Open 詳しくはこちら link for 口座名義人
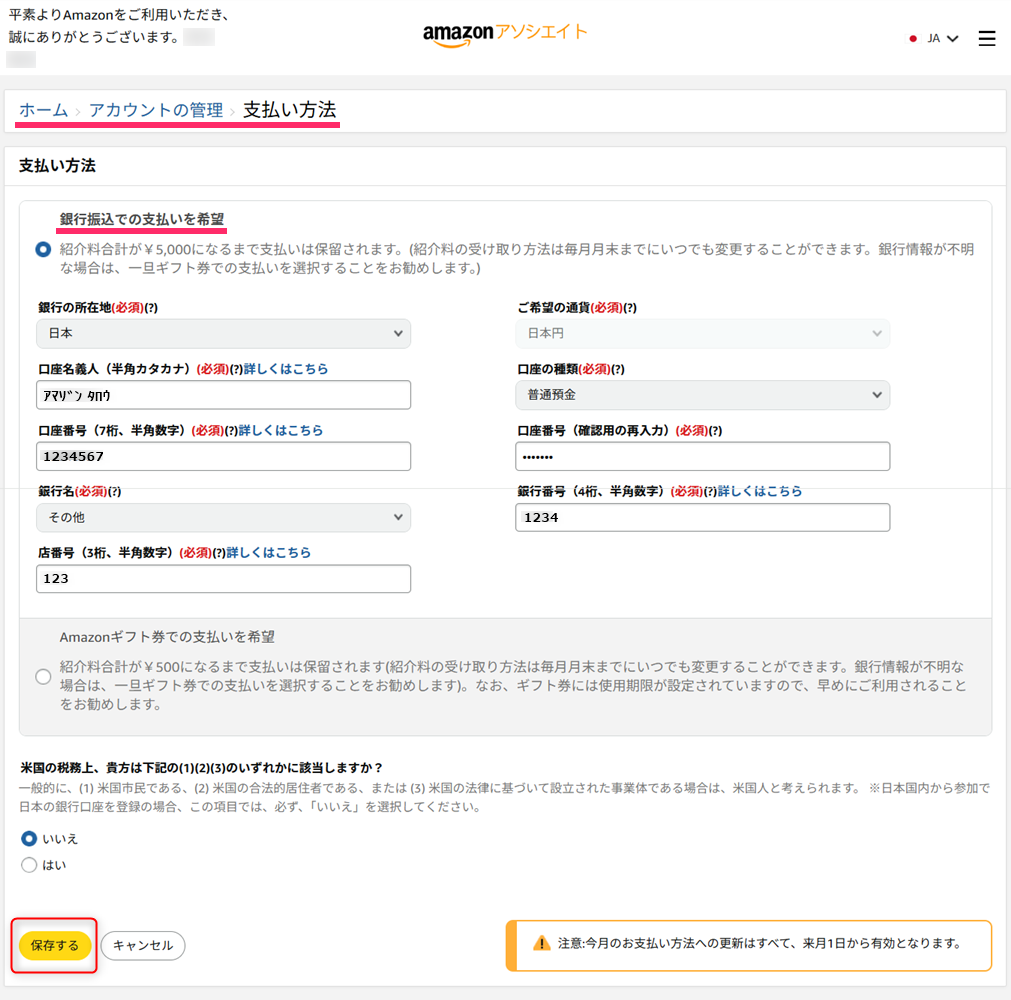The image size is (1011, 1000). pyautogui.click(x=286, y=369)
